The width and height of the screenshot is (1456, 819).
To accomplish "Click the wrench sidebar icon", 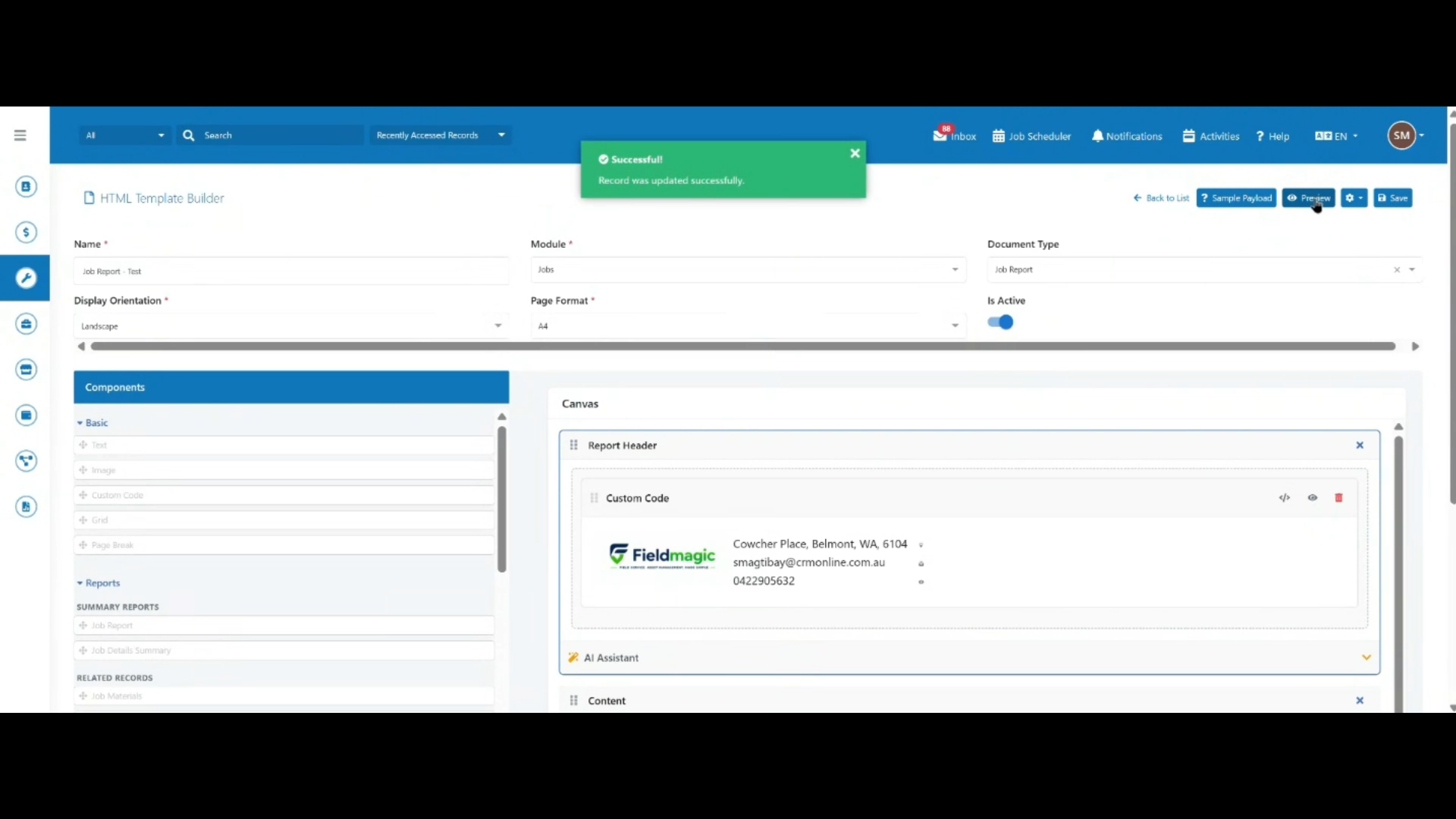I will (25, 278).
